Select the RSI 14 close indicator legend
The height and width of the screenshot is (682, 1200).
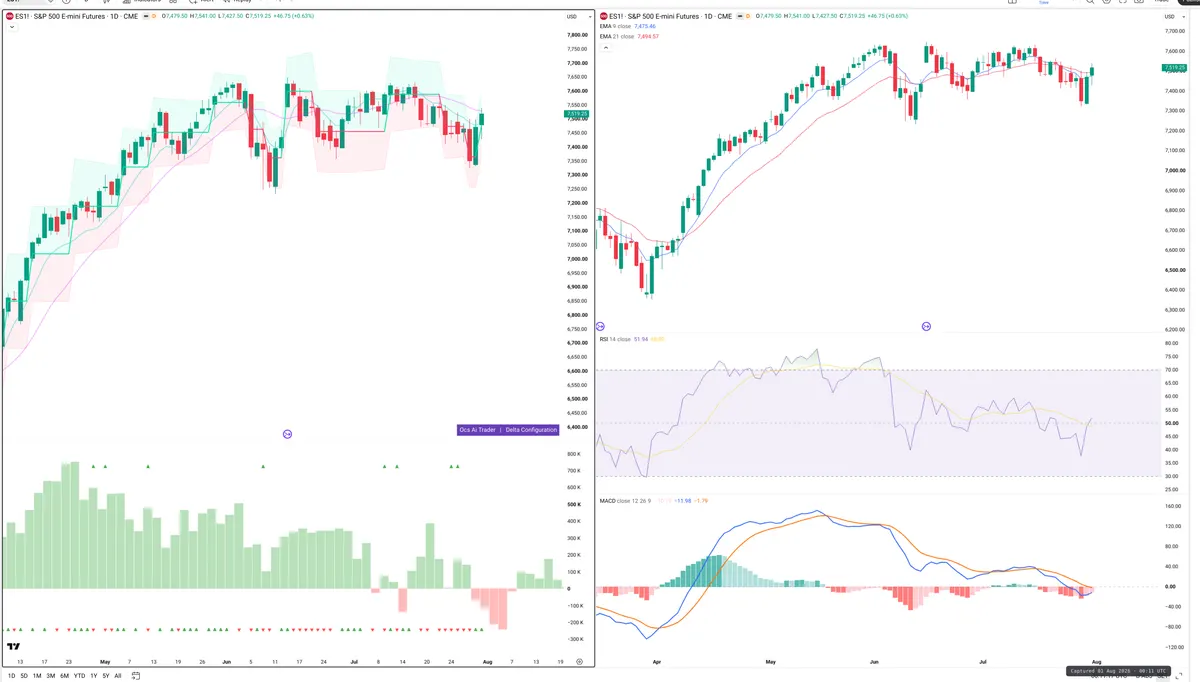click(614, 339)
